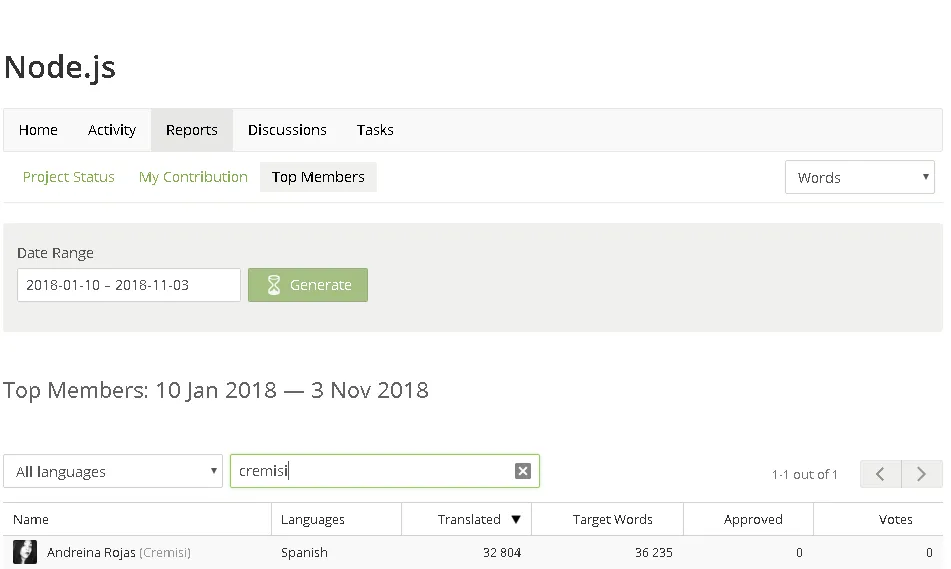Click the Generate button
951x569 pixels.
pos(307,285)
